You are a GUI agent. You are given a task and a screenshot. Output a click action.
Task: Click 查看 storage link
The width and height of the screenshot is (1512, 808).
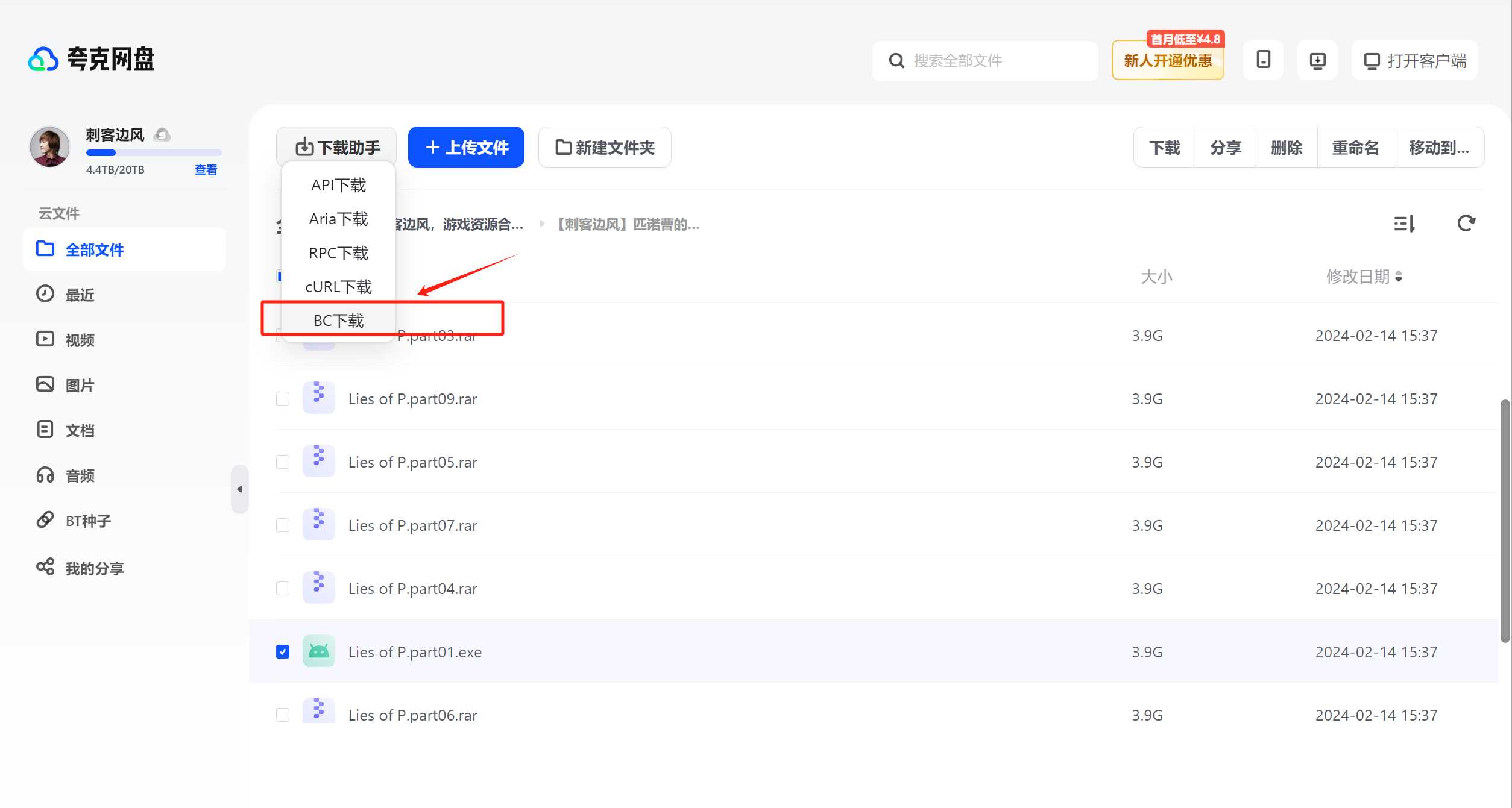click(x=206, y=170)
